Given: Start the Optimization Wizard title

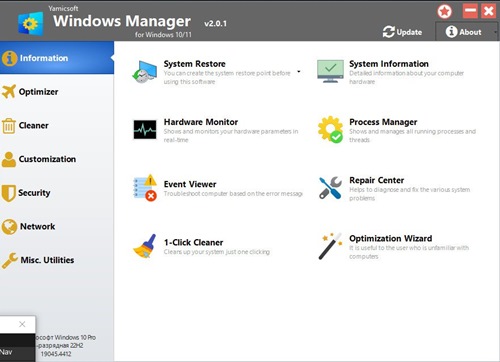Looking at the screenshot, I should (x=391, y=238).
